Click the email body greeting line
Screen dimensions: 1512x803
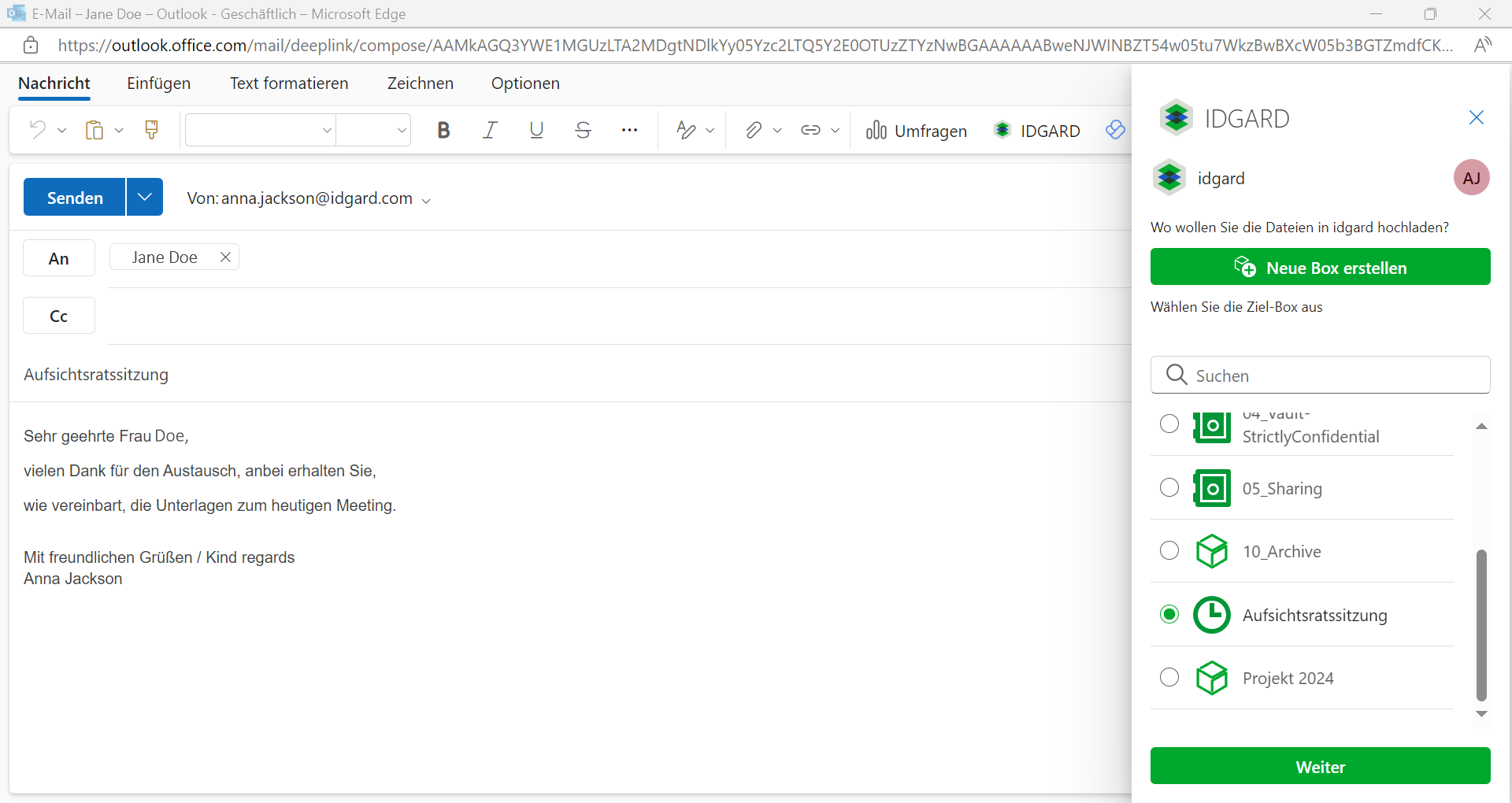106,436
